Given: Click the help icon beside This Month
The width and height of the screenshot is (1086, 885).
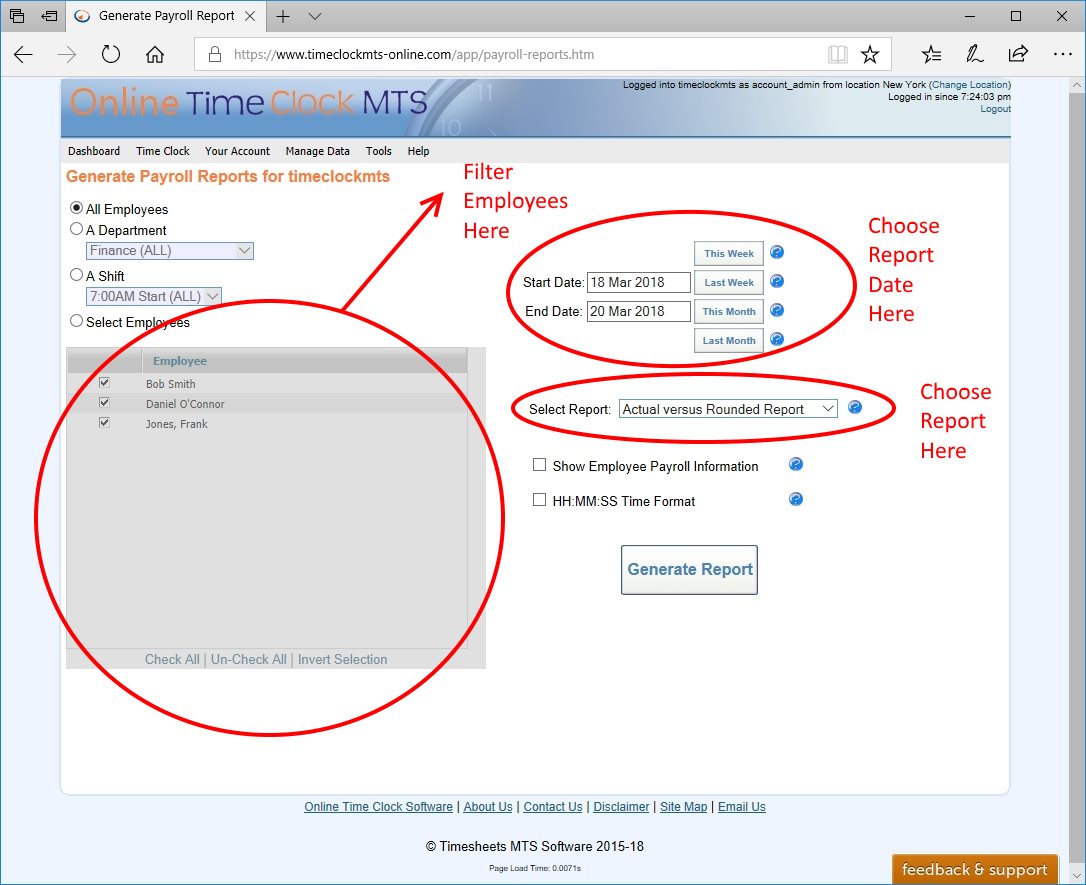Looking at the screenshot, I should pos(777,310).
